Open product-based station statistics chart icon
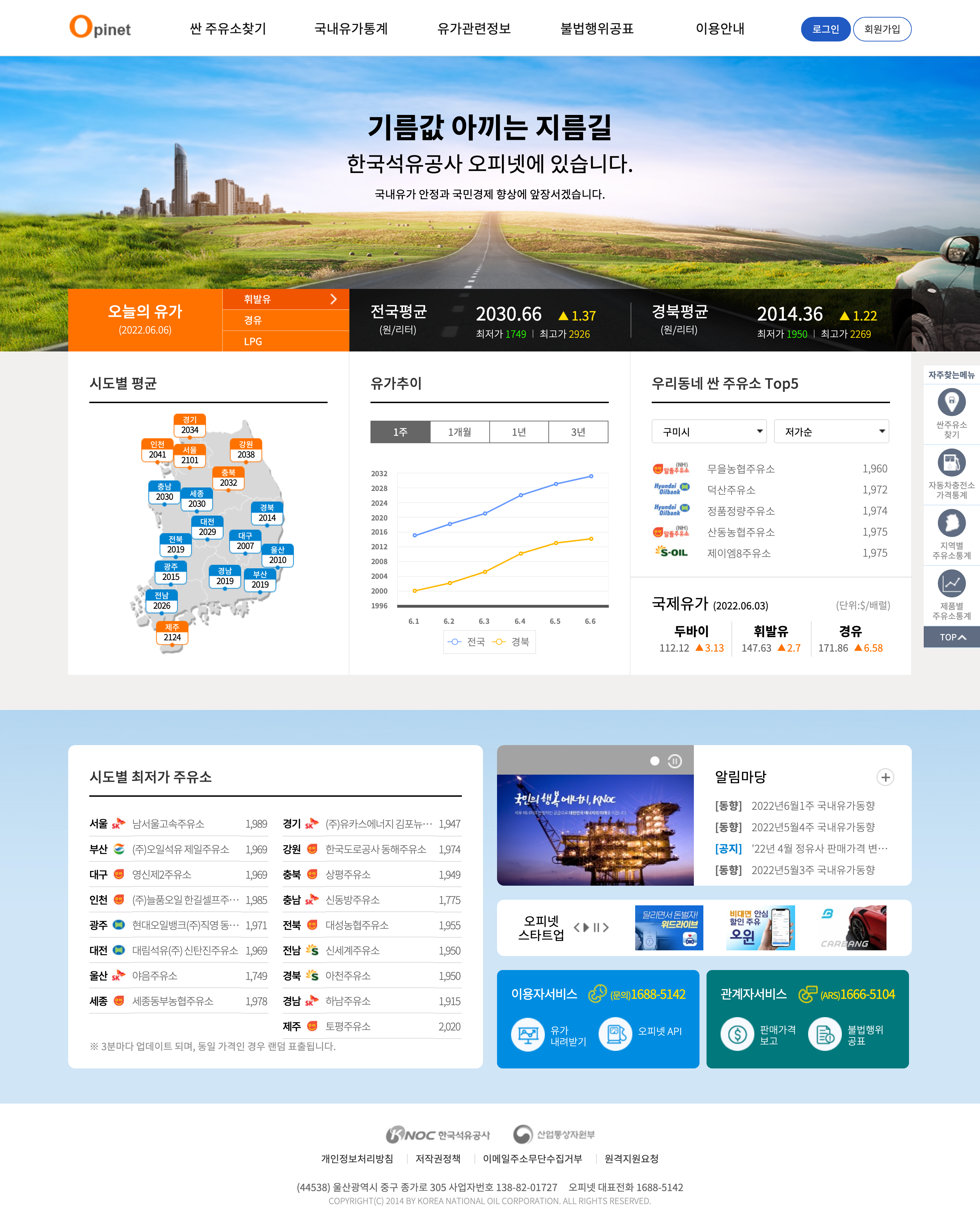Viewport: 980px width, 1228px height. (951, 584)
